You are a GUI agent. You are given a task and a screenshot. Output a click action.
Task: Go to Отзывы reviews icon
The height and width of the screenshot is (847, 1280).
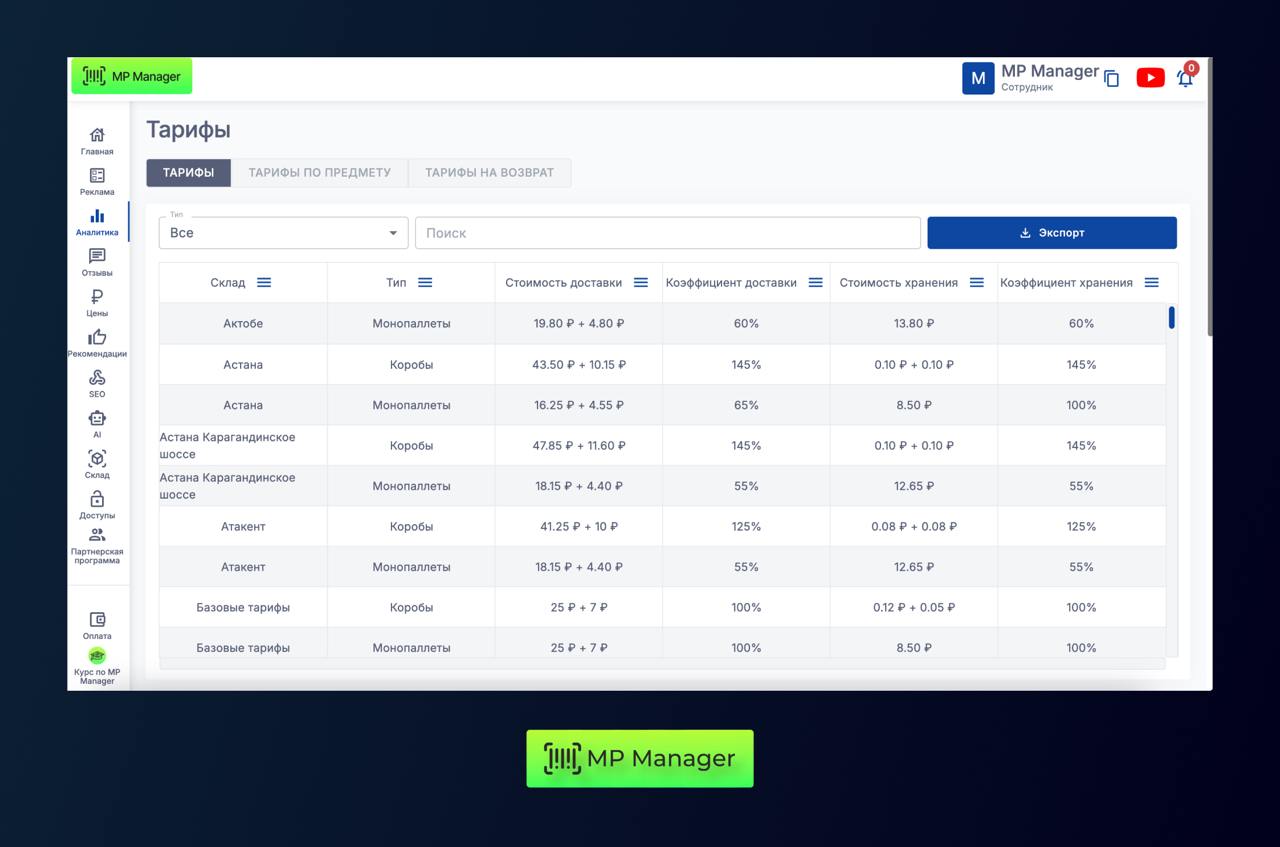(97, 258)
